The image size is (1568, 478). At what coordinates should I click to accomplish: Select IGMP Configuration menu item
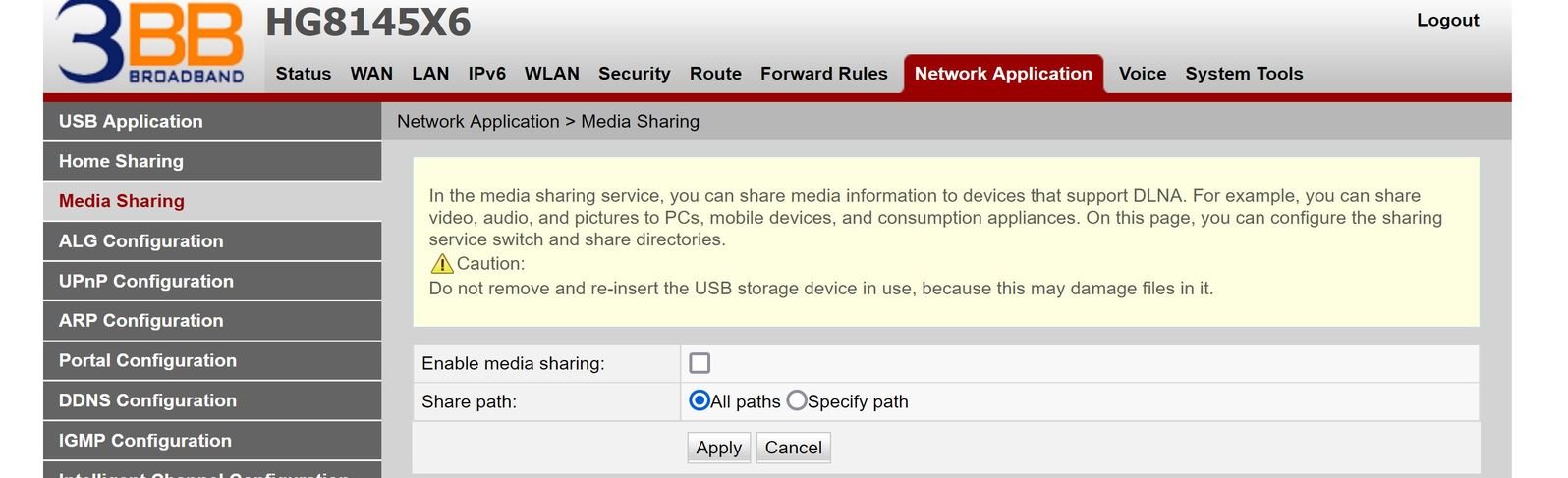[x=212, y=441]
